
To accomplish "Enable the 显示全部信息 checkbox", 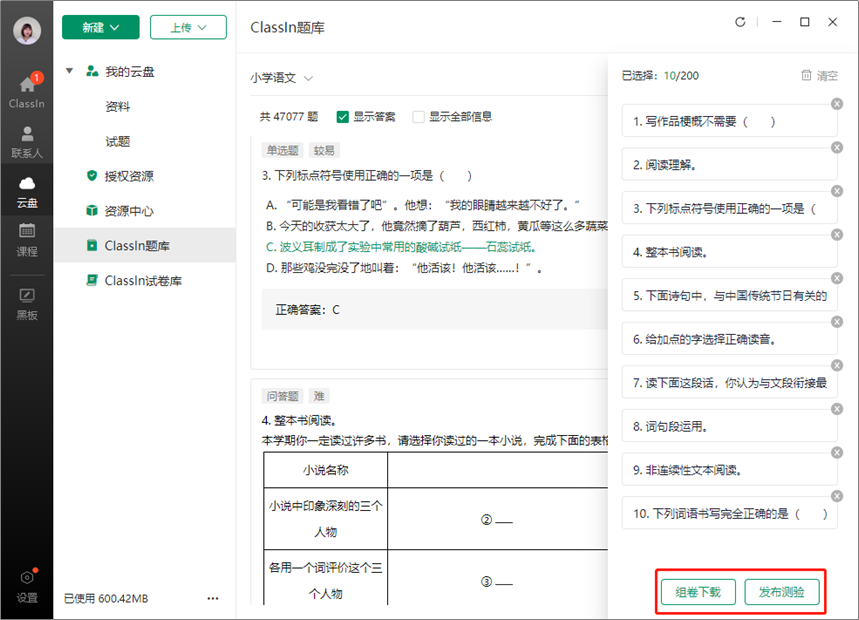I will (x=418, y=117).
